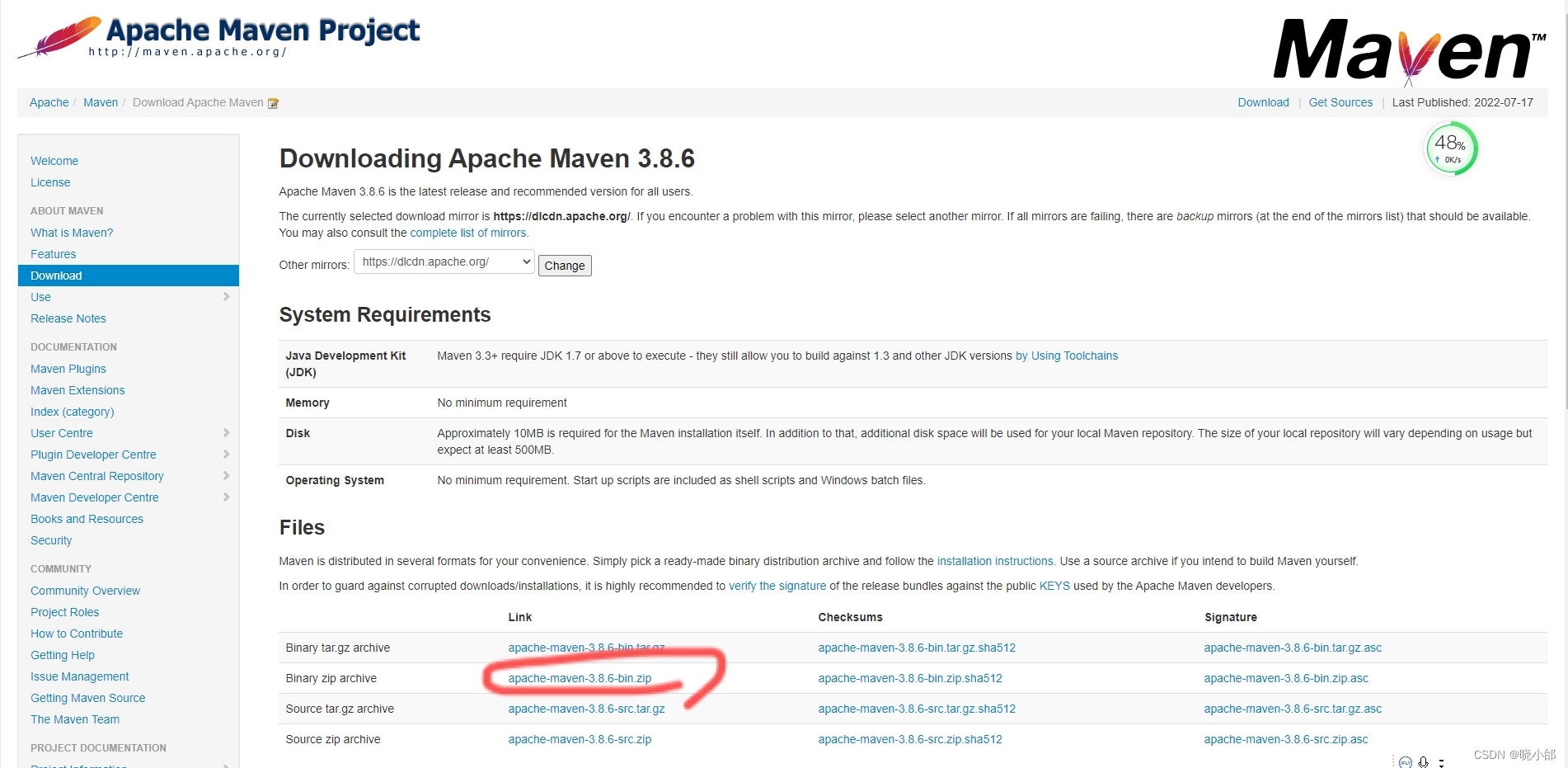Download apache-maven-3.8.6-src.zip
The width and height of the screenshot is (1568, 768).
(x=580, y=739)
